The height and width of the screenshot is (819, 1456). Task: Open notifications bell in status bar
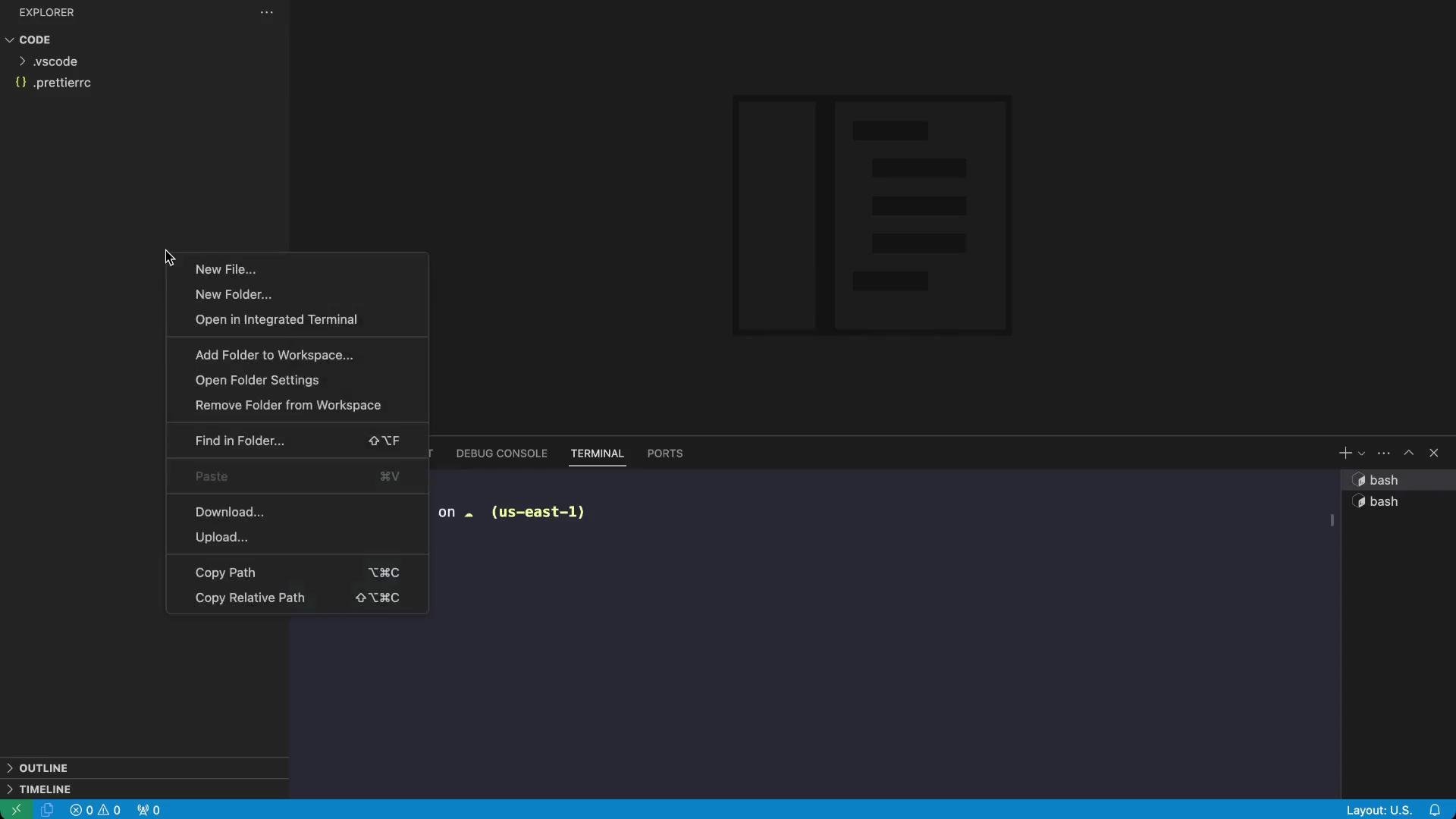point(1435,810)
